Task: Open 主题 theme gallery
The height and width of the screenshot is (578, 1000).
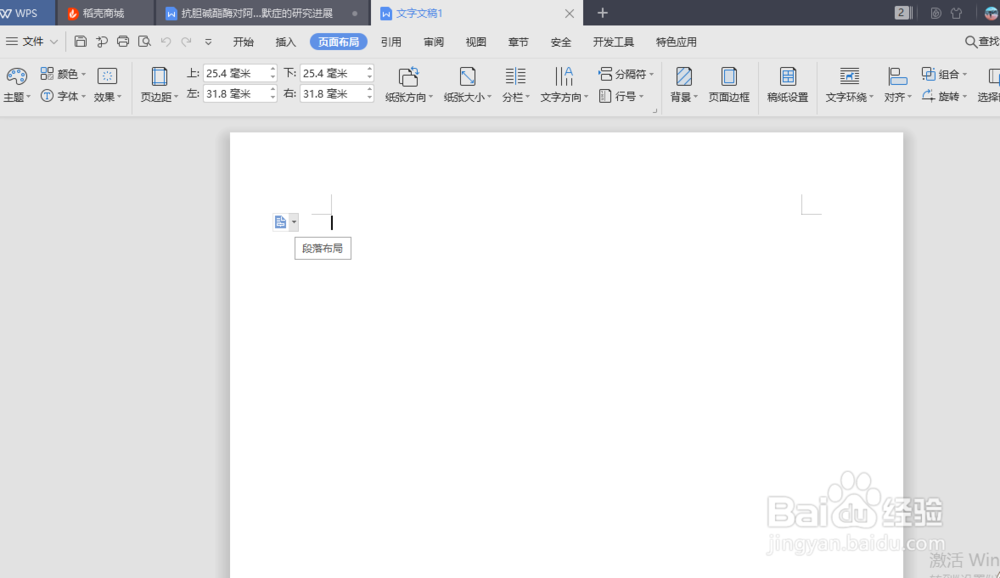Action: point(17,84)
